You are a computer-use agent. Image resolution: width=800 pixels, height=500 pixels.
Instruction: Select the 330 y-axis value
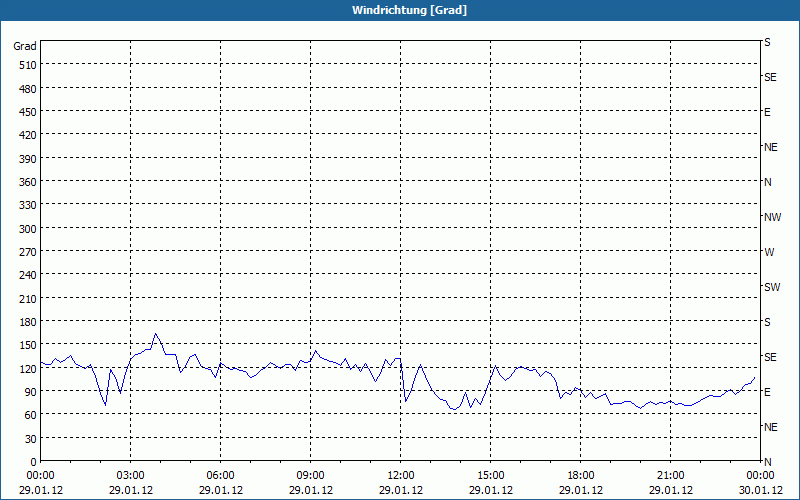[x=28, y=205]
